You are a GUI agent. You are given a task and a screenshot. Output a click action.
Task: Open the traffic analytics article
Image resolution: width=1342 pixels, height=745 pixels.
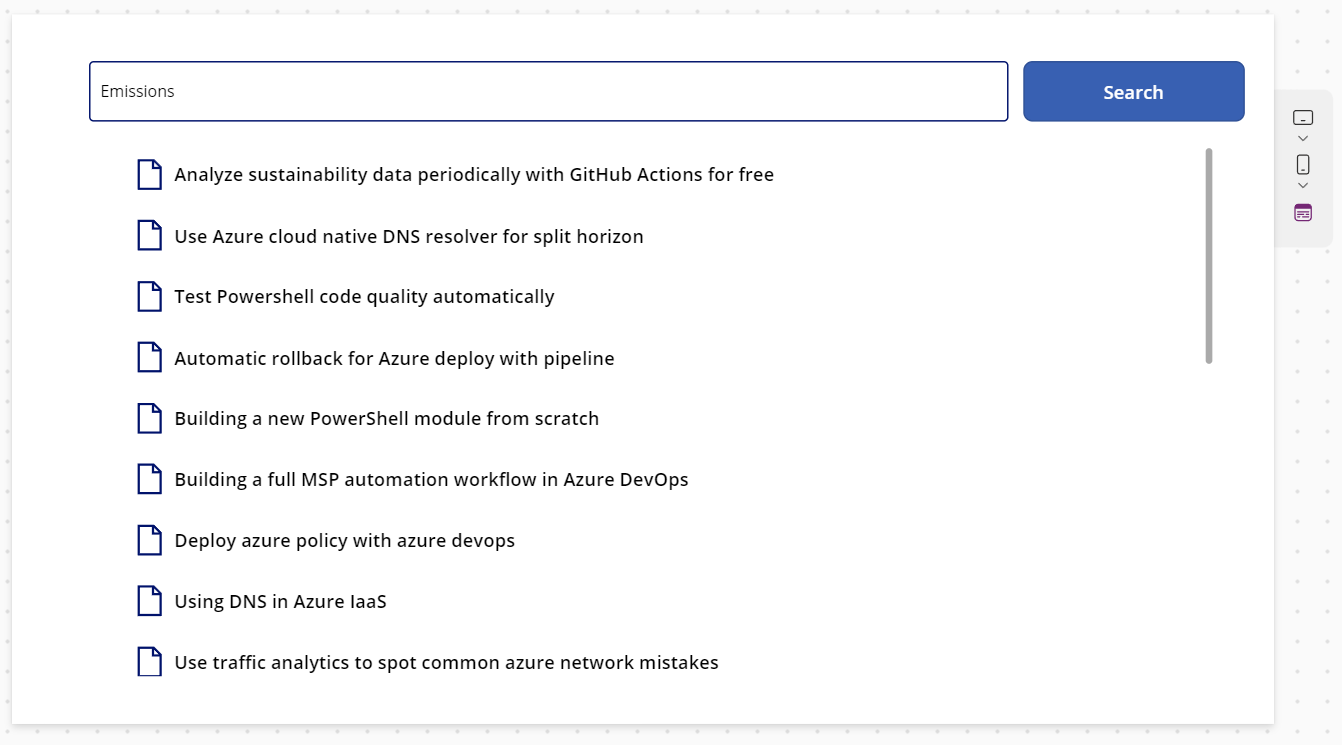(446, 662)
